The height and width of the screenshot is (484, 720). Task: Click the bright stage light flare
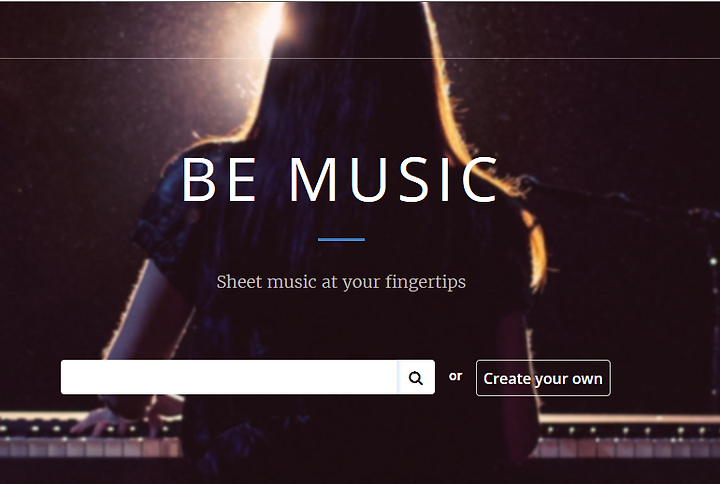click(x=271, y=24)
